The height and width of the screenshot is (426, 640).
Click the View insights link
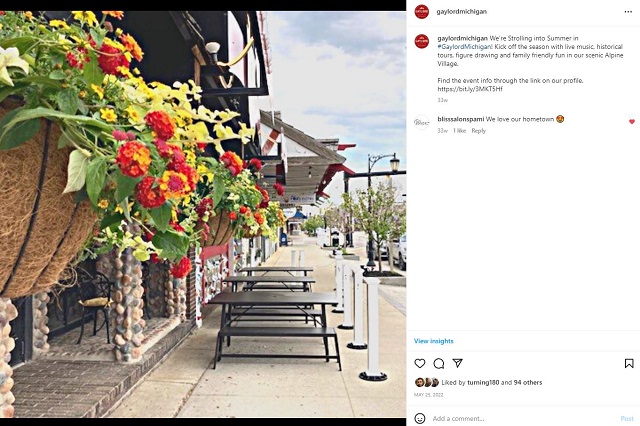[x=433, y=341]
